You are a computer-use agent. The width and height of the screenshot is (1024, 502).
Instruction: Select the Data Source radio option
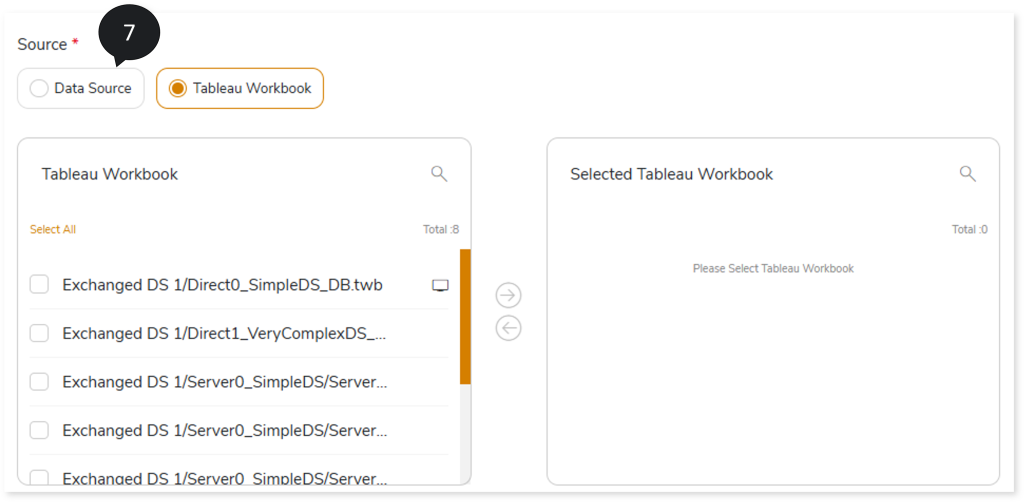(x=81, y=88)
